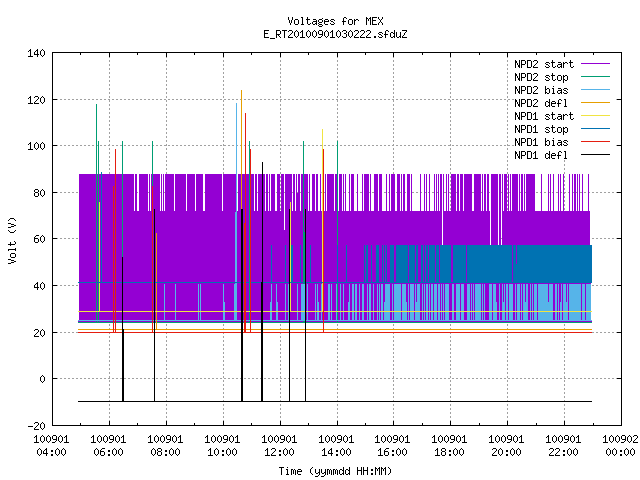Click the y-axis tick label 40
The width and height of the screenshot is (640, 480).
[39, 286]
